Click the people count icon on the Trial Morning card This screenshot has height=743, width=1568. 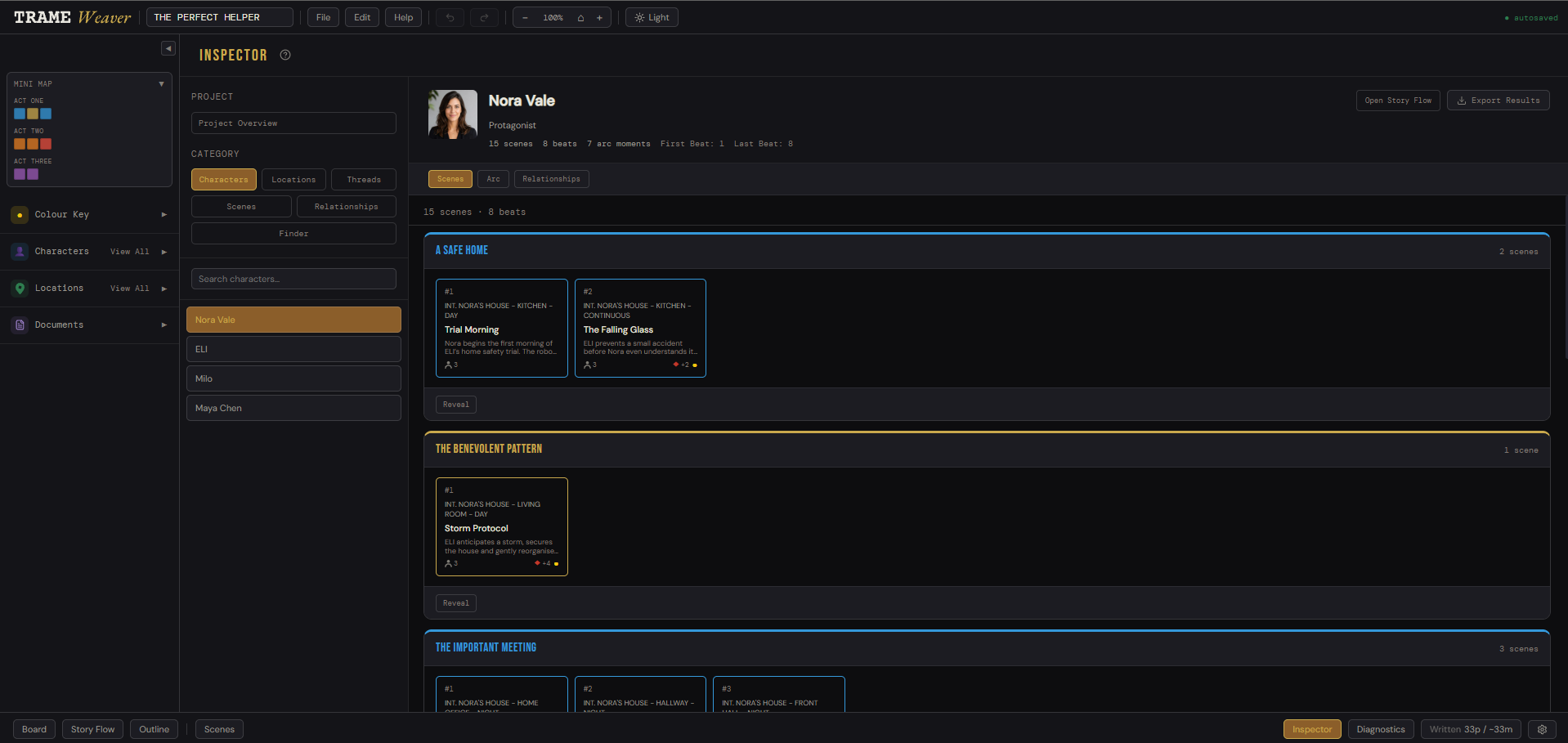(449, 365)
